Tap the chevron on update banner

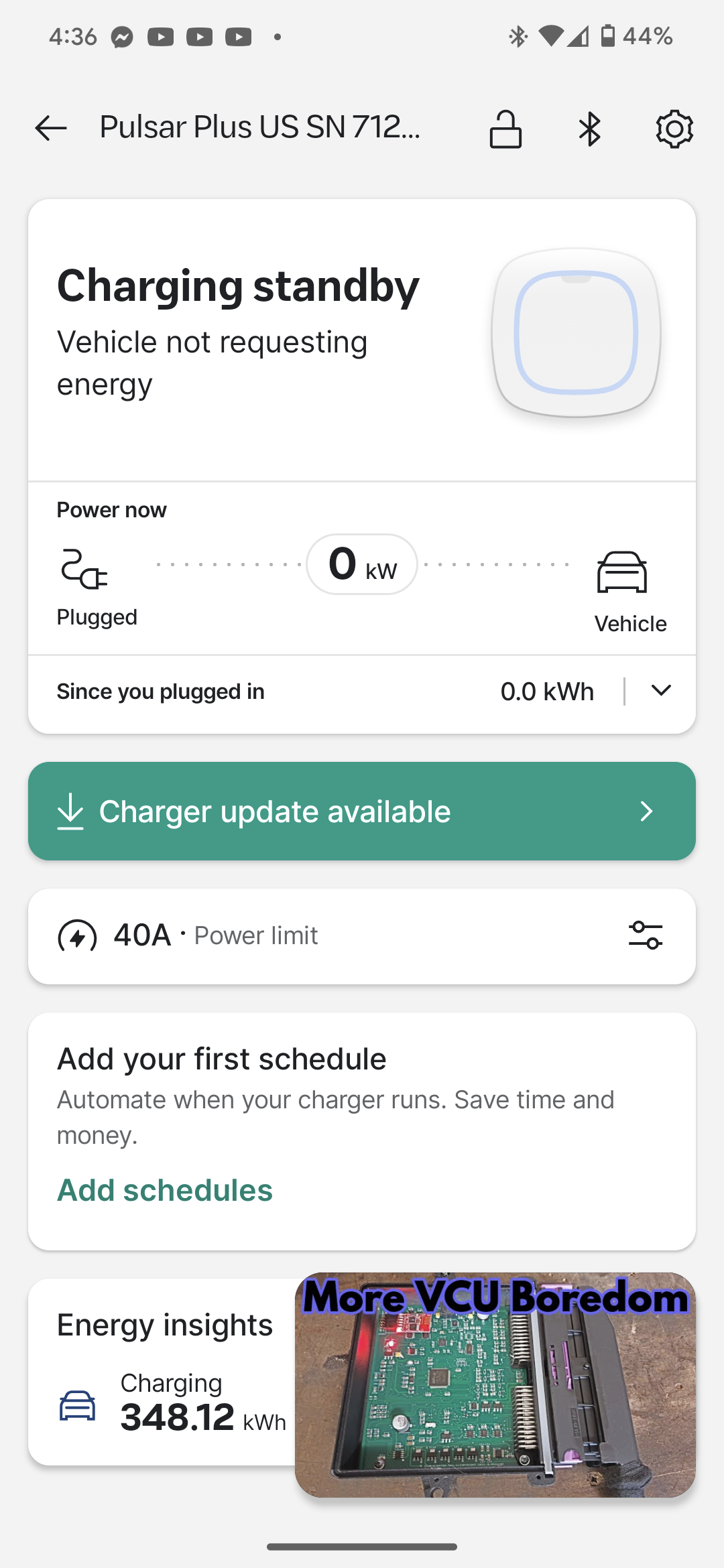click(646, 811)
